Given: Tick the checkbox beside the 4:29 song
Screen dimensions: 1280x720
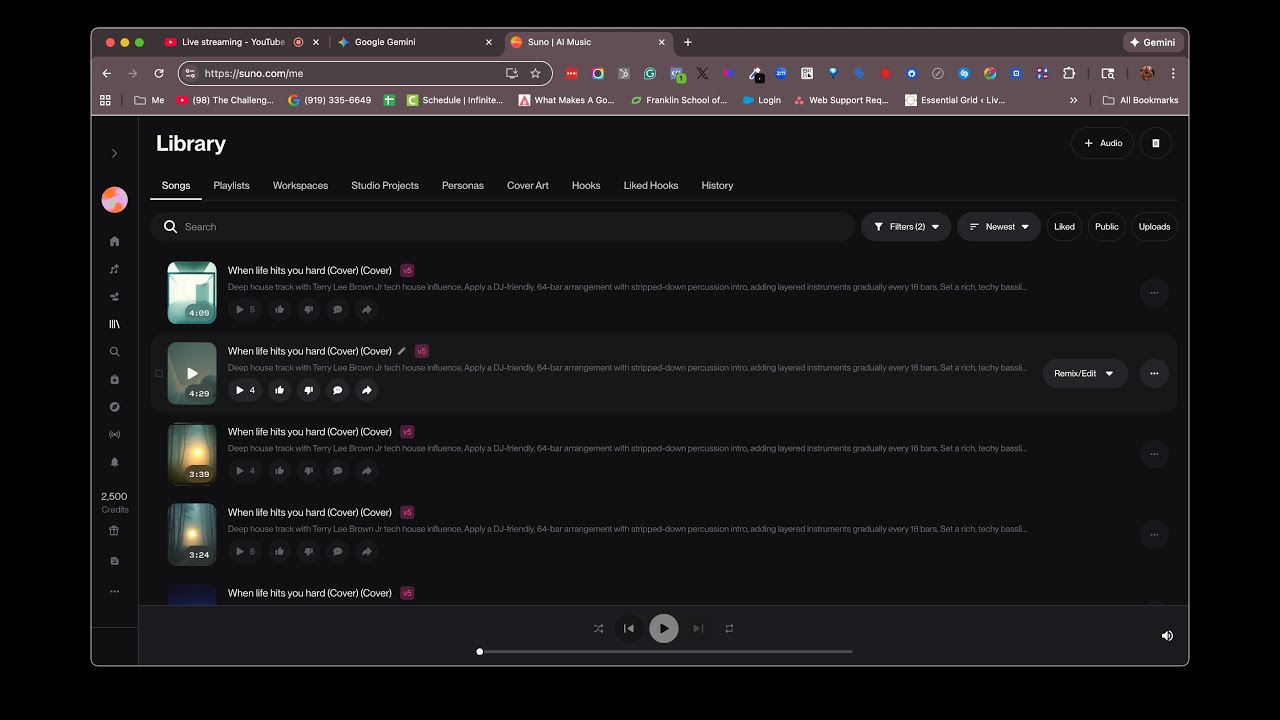Looking at the screenshot, I should [159, 373].
